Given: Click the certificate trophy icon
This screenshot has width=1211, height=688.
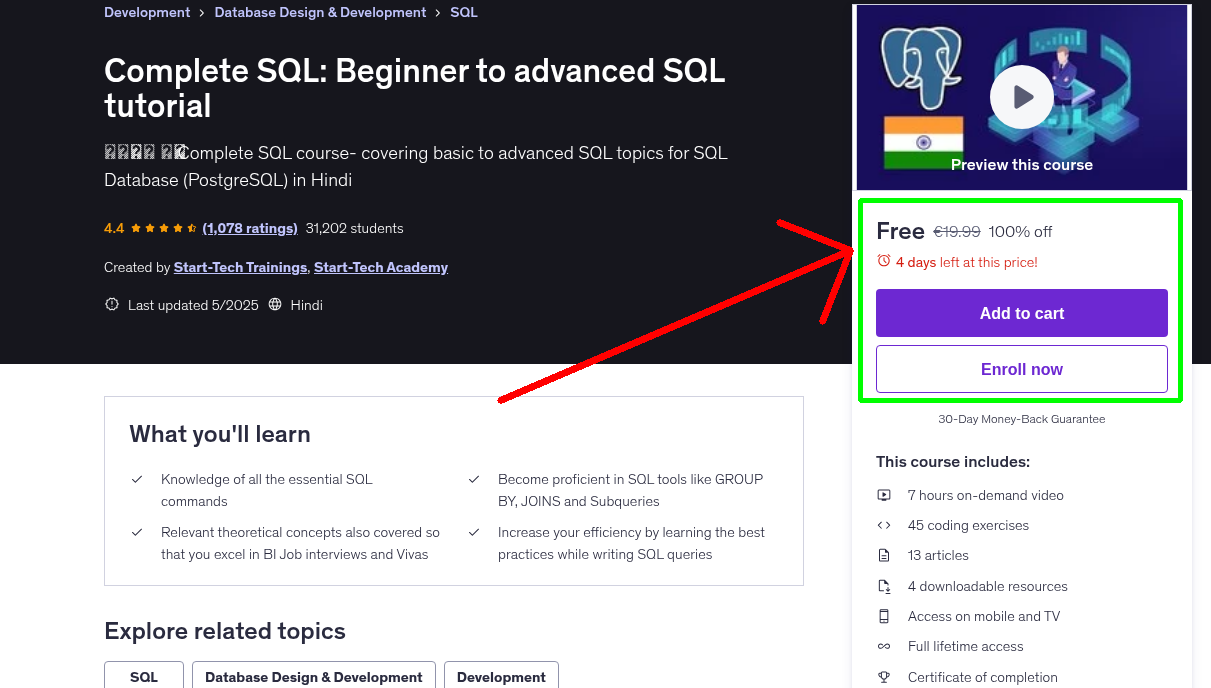Looking at the screenshot, I should [884, 677].
